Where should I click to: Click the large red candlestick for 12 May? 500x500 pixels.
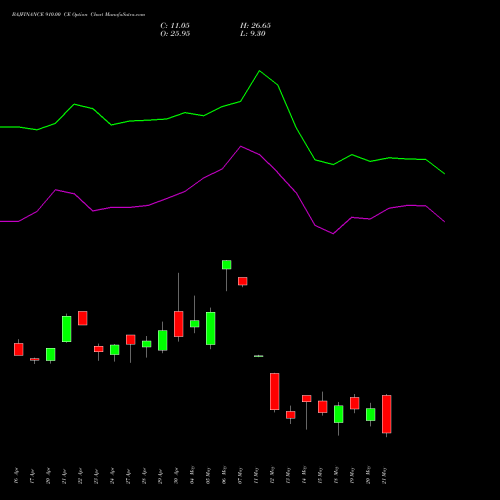pyautogui.click(x=275, y=391)
